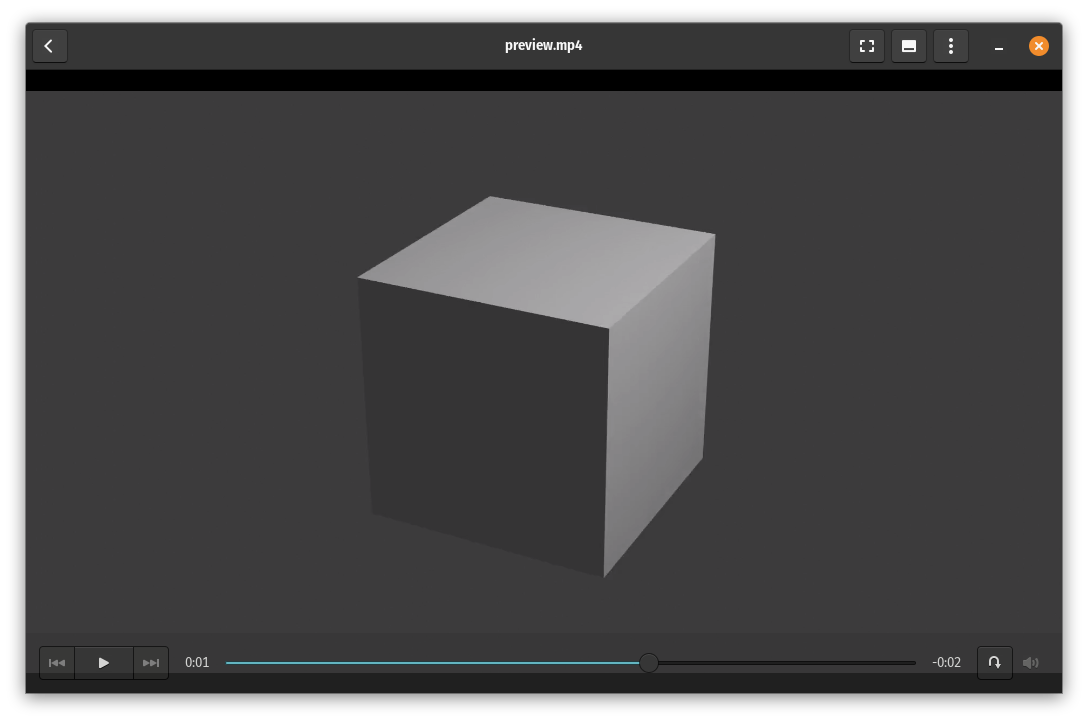
Task: Click the seek slider knob
Action: (x=649, y=663)
